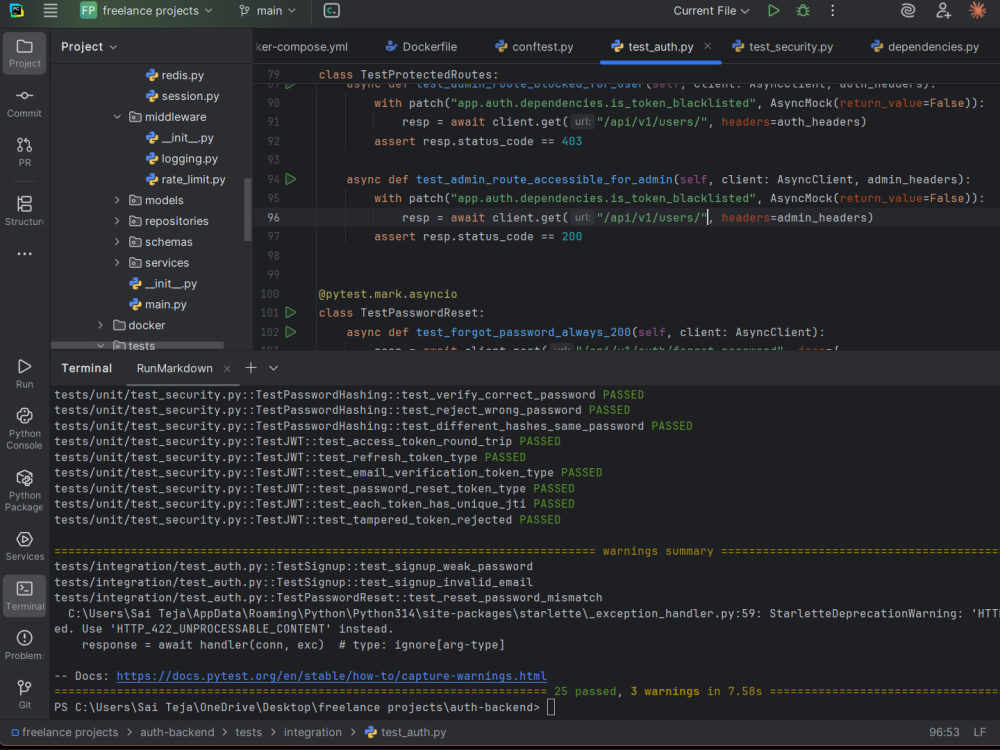Expand the models folder
This screenshot has width=1000, height=750.
tap(117, 200)
